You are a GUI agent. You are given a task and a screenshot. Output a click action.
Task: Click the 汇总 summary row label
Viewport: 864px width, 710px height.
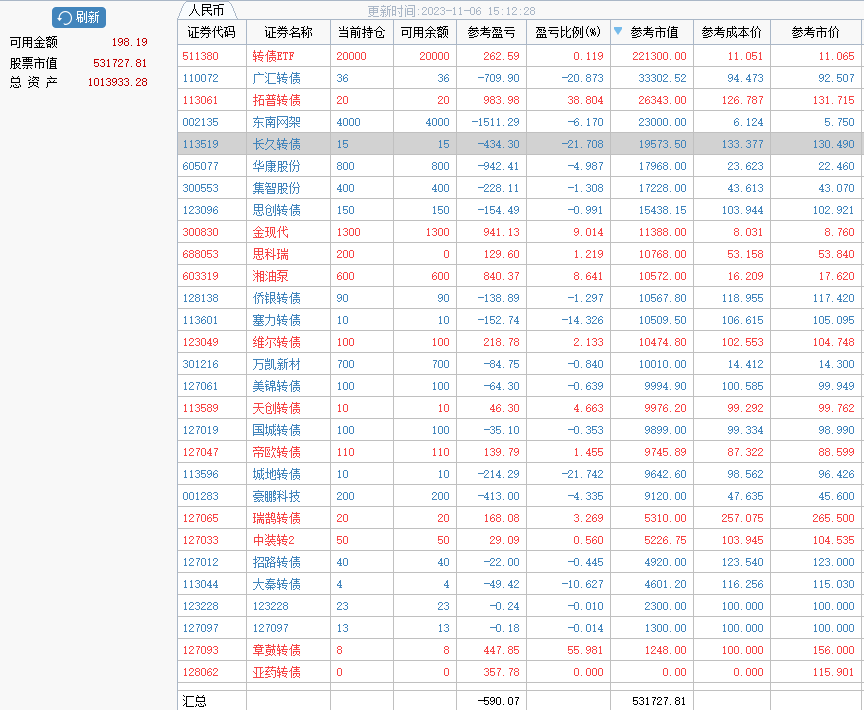(195, 701)
